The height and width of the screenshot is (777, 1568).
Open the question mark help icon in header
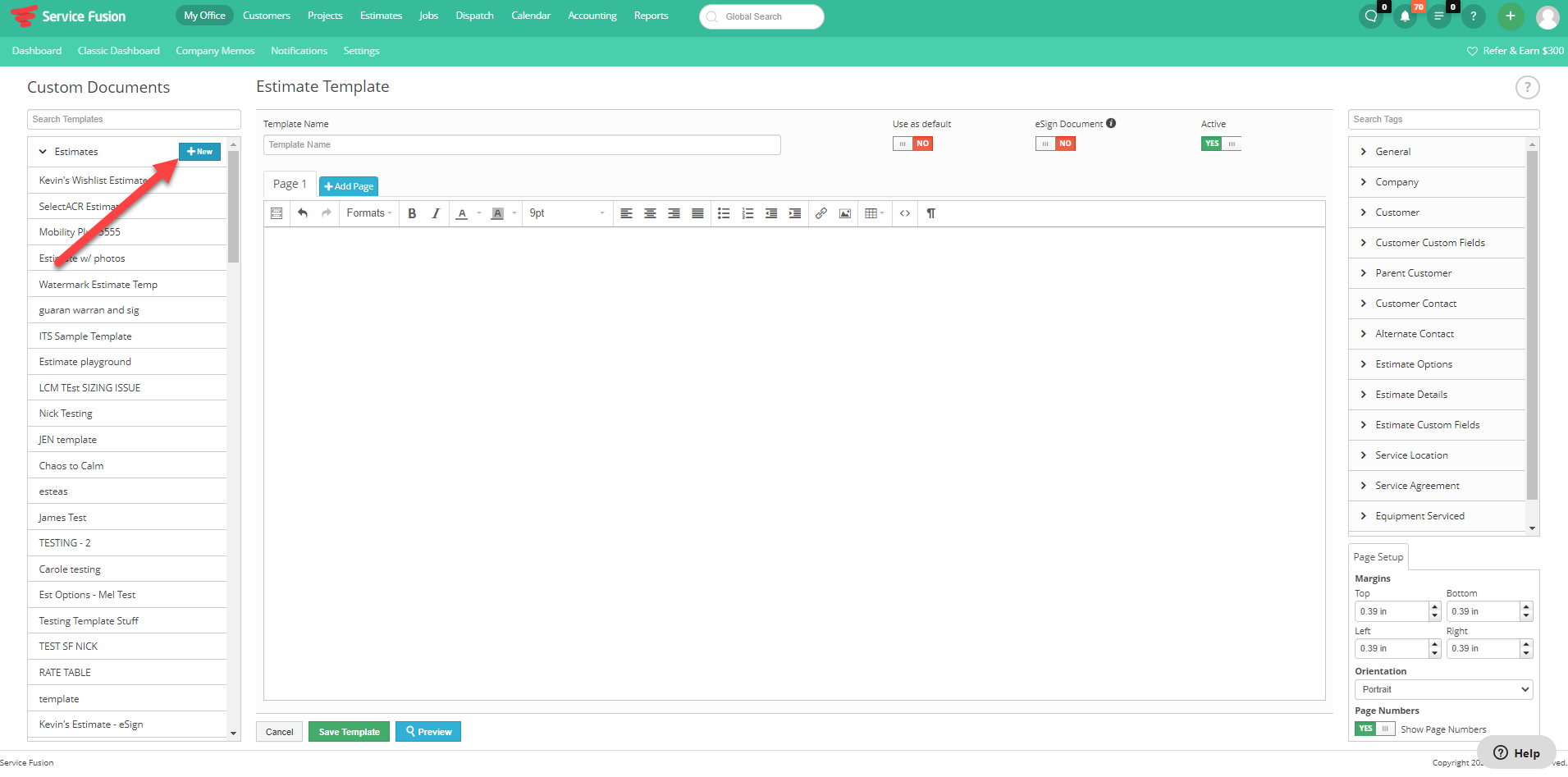tap(1473, 16)
